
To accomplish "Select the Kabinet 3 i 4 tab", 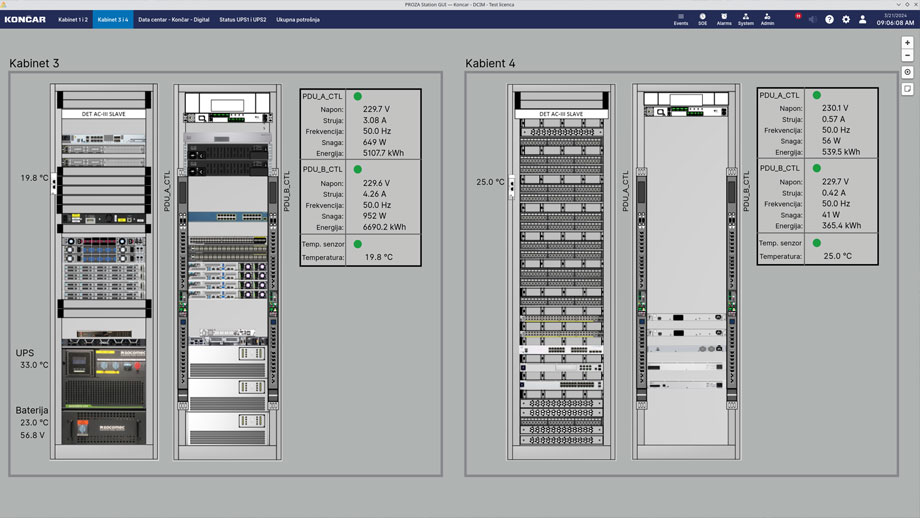I will coord(113,19).
